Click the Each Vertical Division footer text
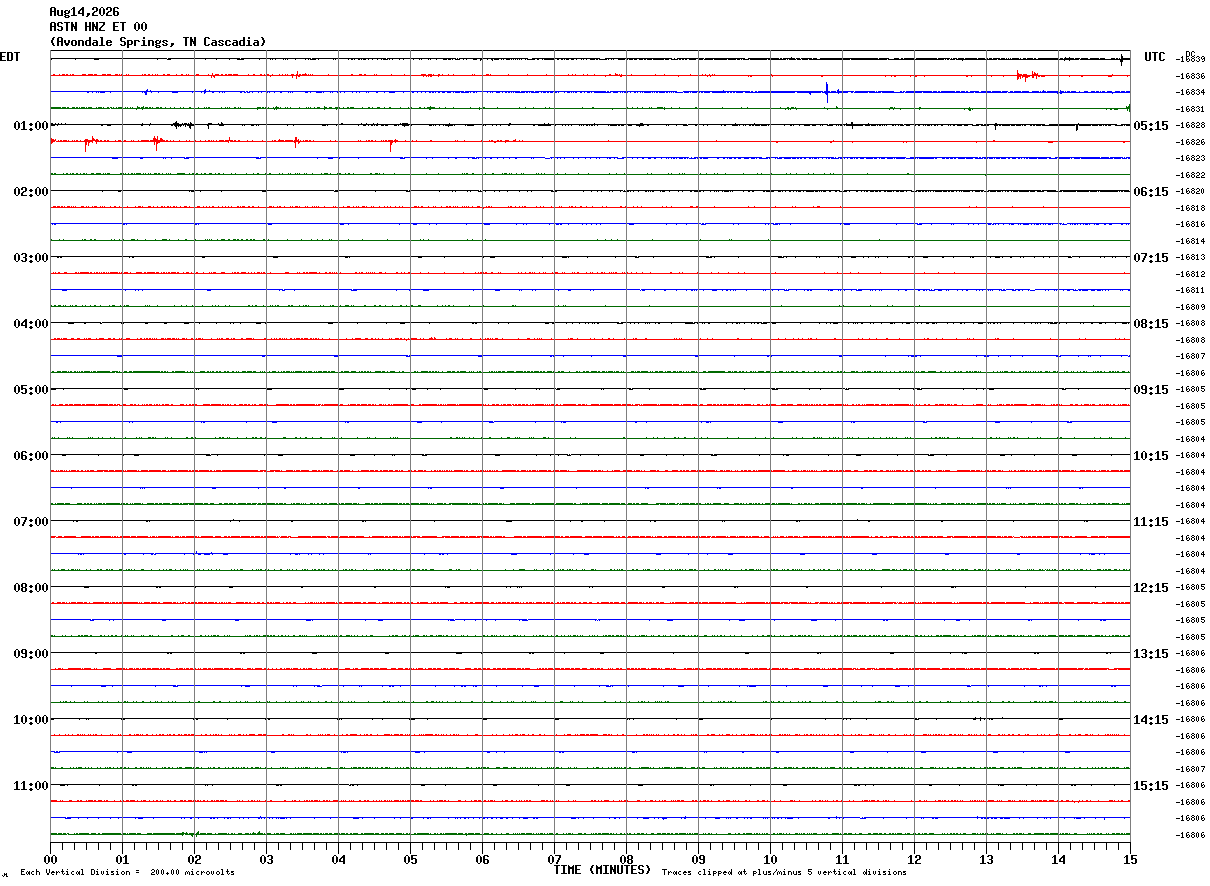The image size is (1210, 886). click(x=127, y=873)
